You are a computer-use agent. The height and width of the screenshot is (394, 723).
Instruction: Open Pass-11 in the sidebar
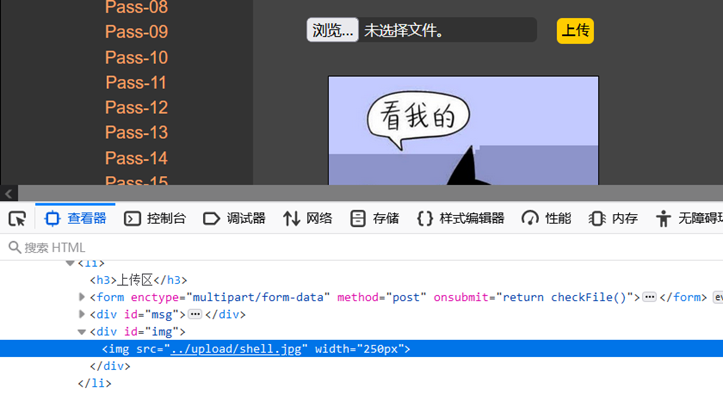(136, 83)
